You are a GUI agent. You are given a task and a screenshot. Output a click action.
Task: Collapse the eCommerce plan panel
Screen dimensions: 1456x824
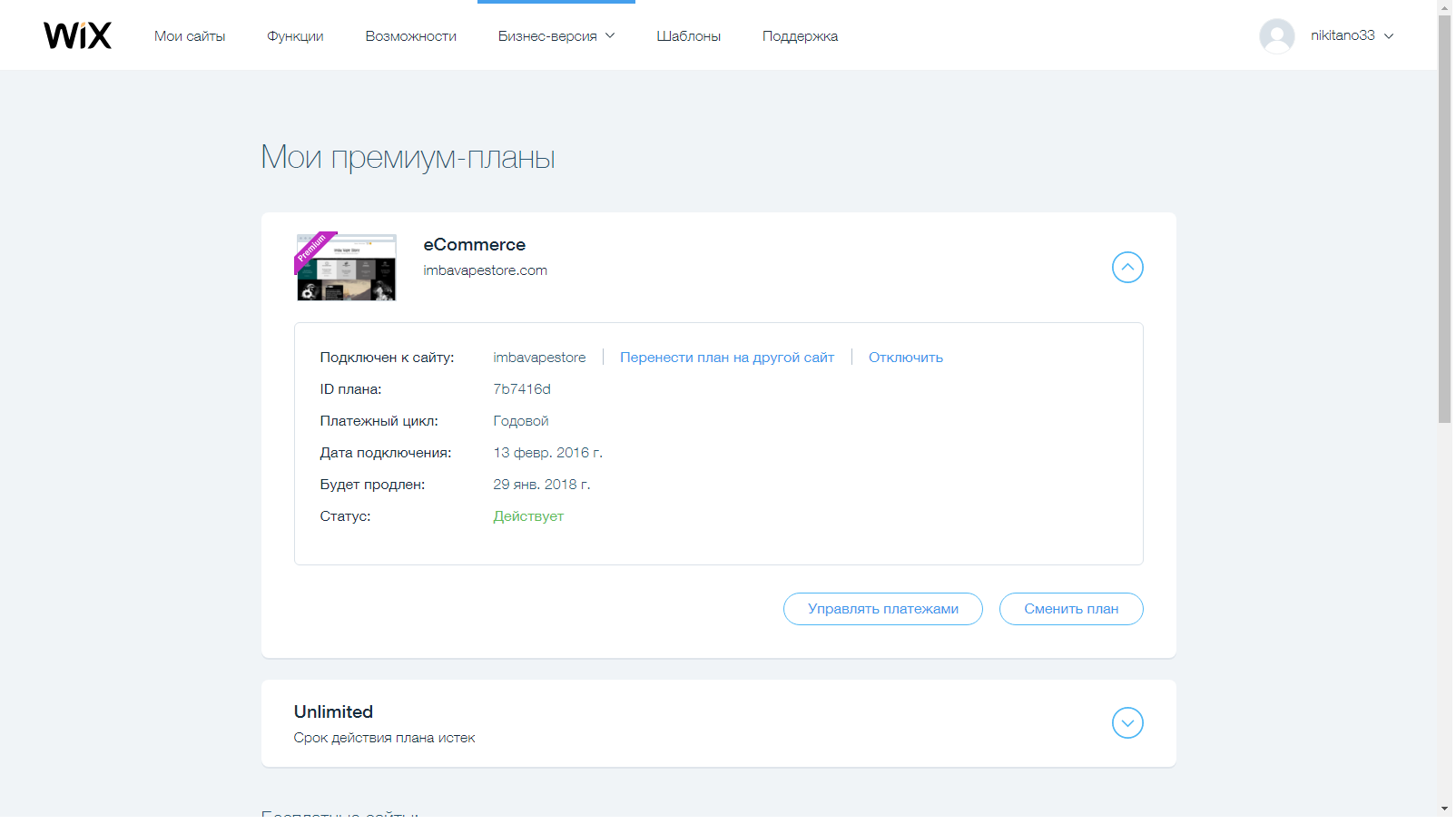click(1127, 268)
